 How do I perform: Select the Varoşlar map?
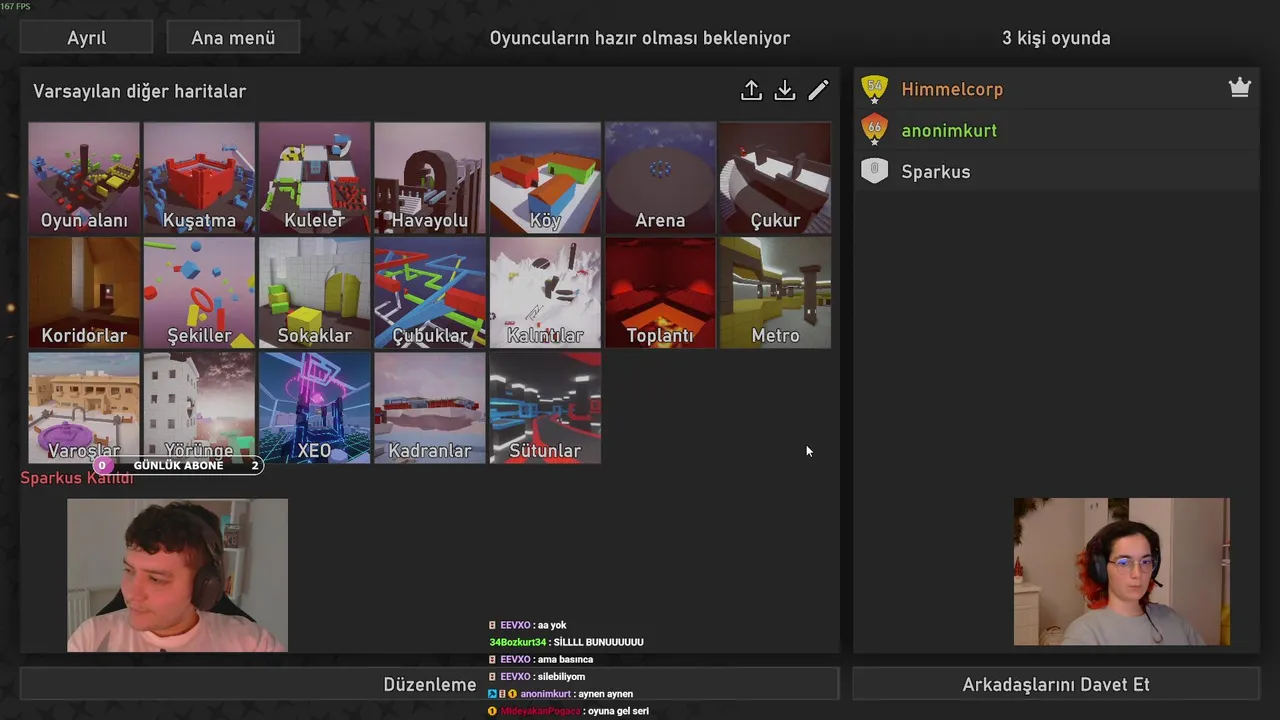coord(84,408)
